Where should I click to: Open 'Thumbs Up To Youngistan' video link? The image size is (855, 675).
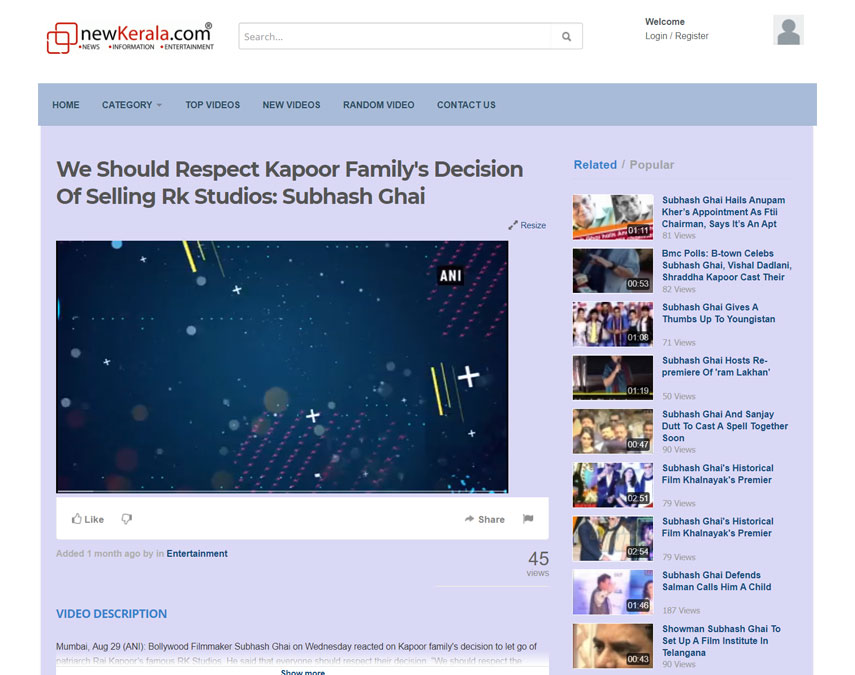[x=718, y=314]
